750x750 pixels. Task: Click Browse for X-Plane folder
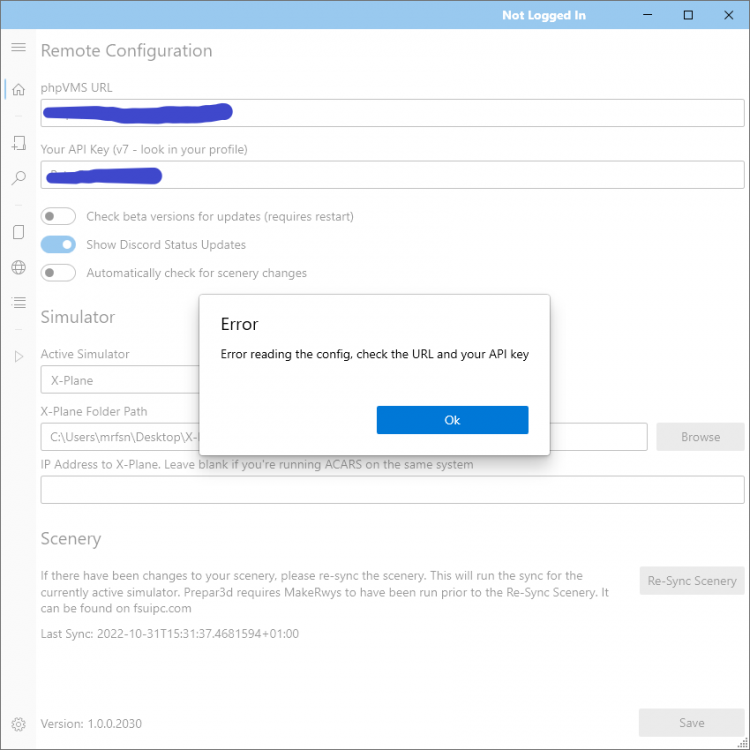coord(700,437)
